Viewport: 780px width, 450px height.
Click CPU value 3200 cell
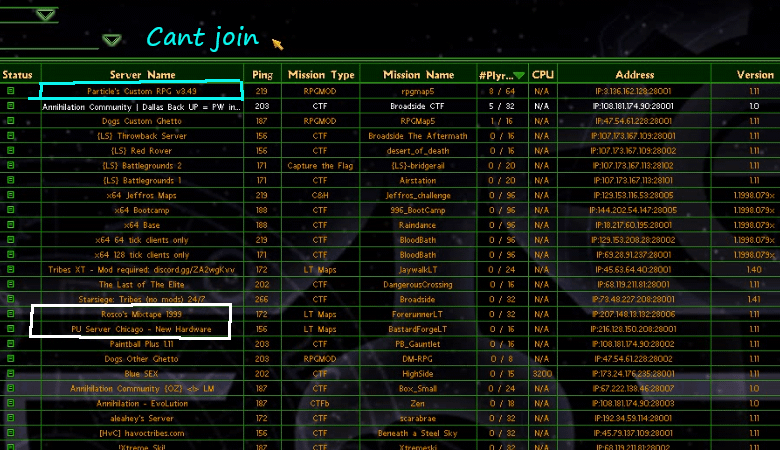pyautogui.click(x=542, y=373)
